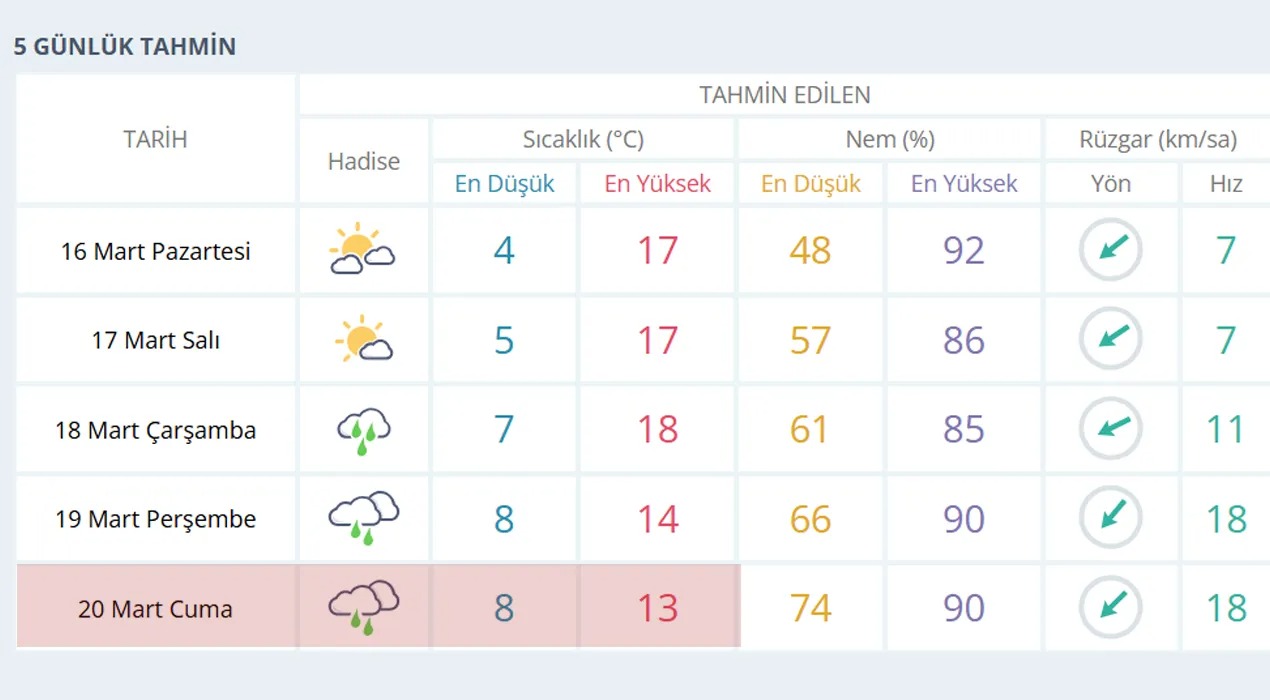Click the Nem (%) header

[x=889, y=139]
